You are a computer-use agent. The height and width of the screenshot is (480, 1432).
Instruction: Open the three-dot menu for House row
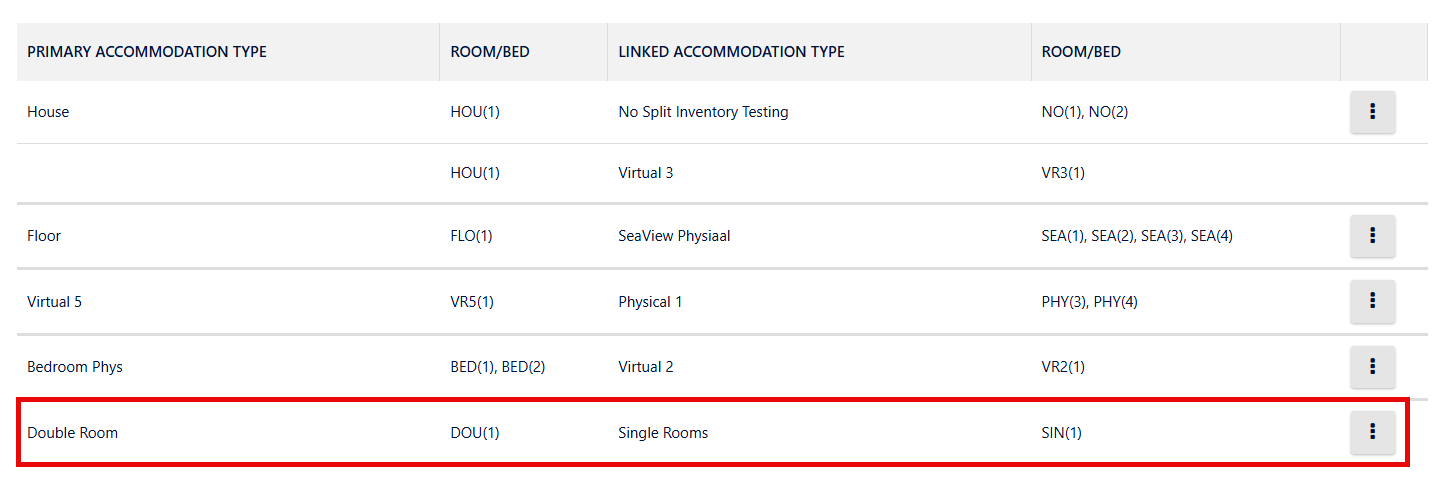click(x=1372, y=111)
